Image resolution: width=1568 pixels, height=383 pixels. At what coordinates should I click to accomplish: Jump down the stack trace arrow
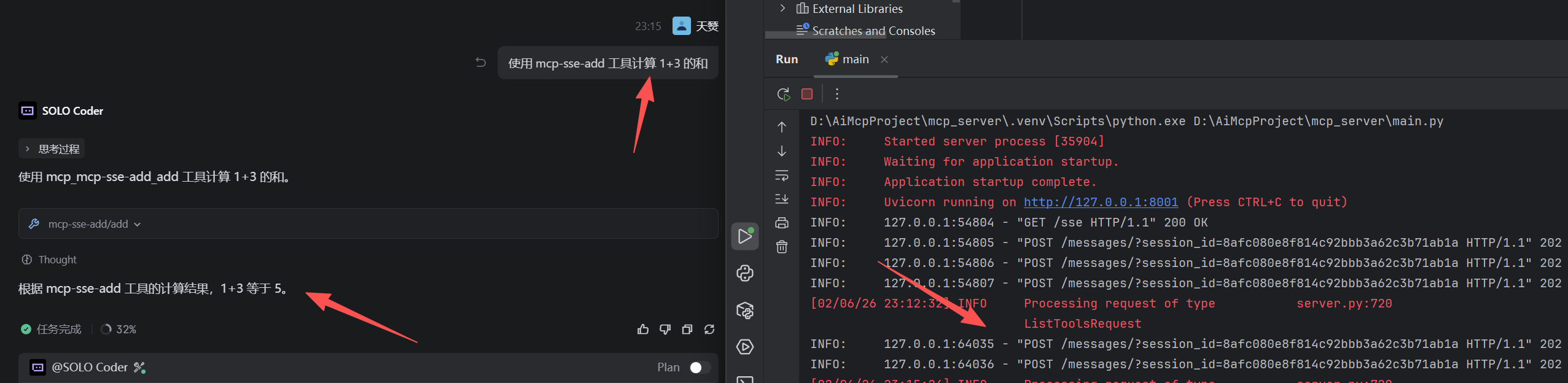782,151
